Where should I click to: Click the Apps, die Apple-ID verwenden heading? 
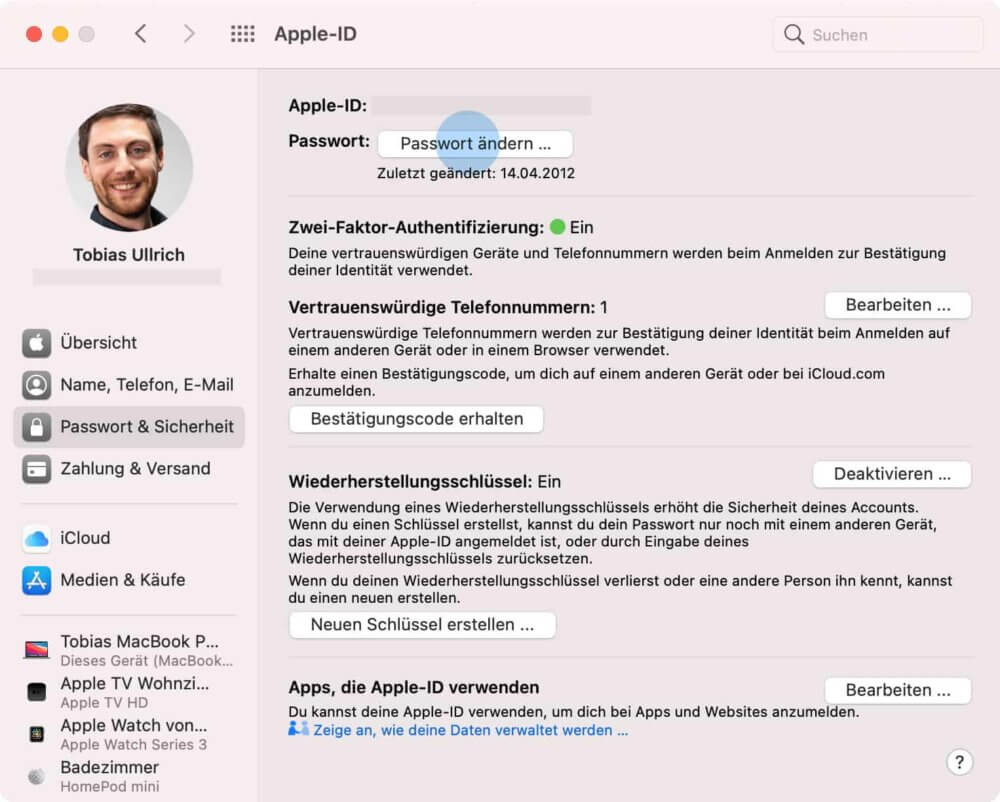click(x=414, y=688)
